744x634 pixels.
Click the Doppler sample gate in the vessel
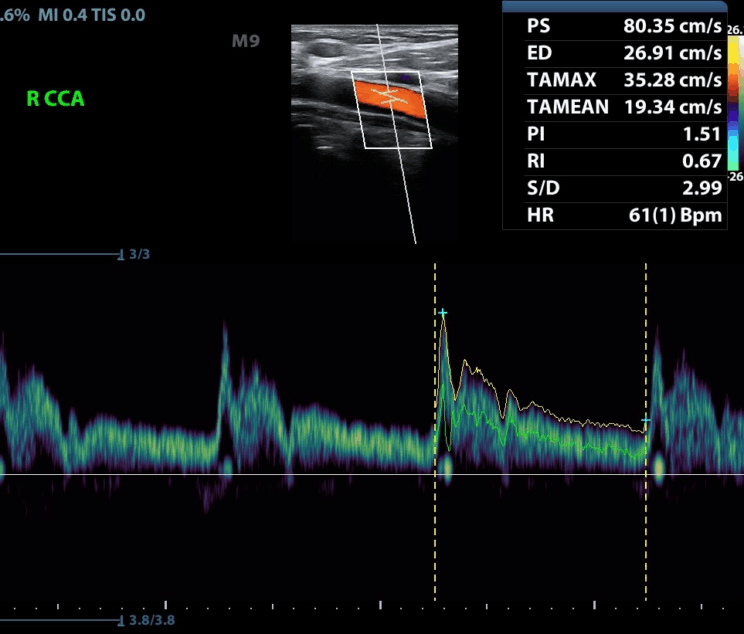389,96
